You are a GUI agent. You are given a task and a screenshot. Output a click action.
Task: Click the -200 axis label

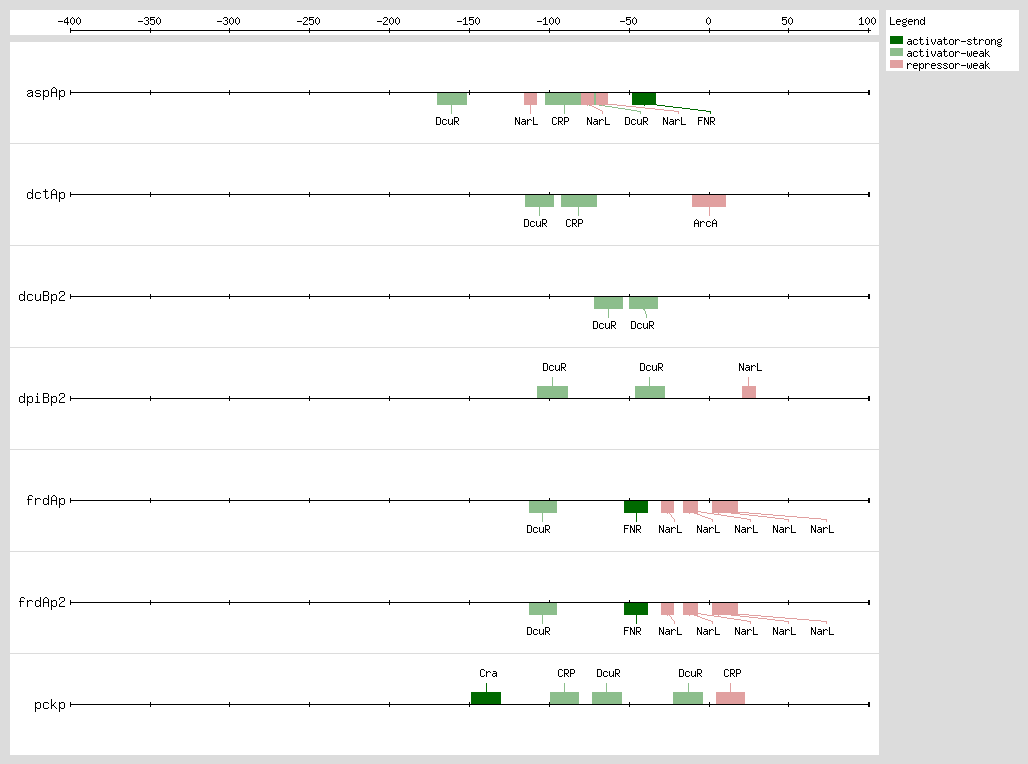[x=388, y=21]
